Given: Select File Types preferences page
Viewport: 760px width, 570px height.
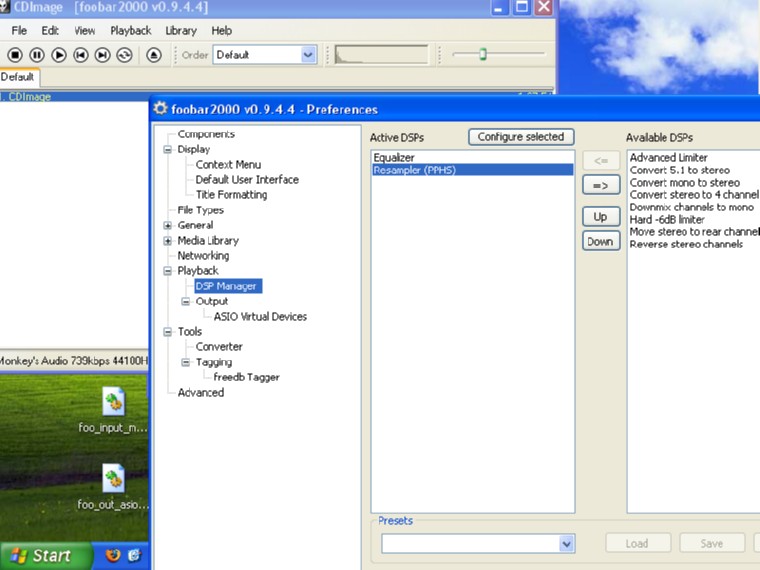Looking at the screenshot, I should point(201,210).
